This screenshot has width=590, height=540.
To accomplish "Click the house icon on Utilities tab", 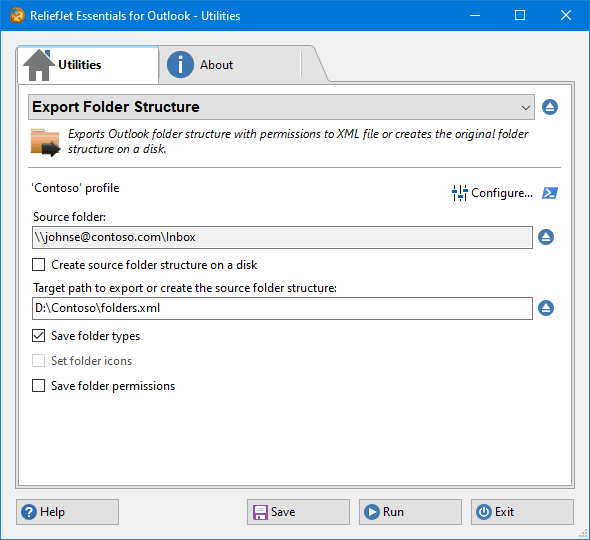I will (x=39, y=65).
